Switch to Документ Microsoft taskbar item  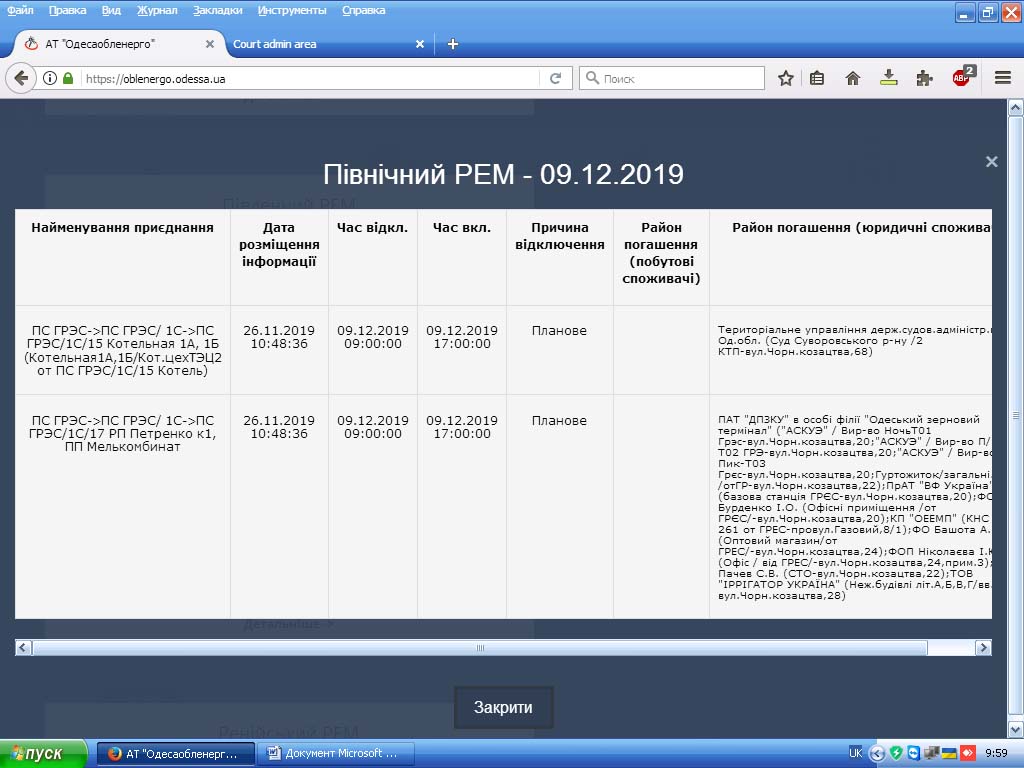pos(332,753)
